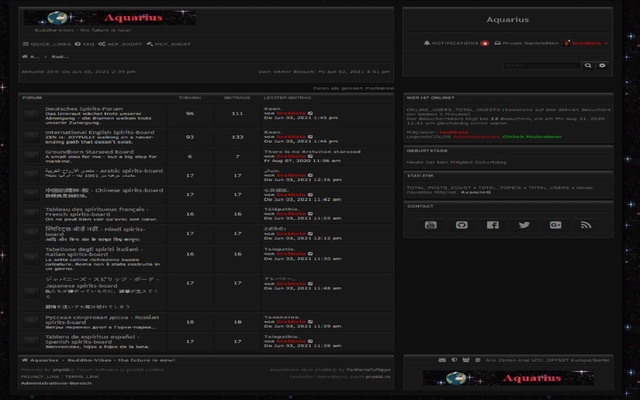Viewport: 640px width, 400px height.
Task: Open the RSS feed icon
Action: point(586,225)
